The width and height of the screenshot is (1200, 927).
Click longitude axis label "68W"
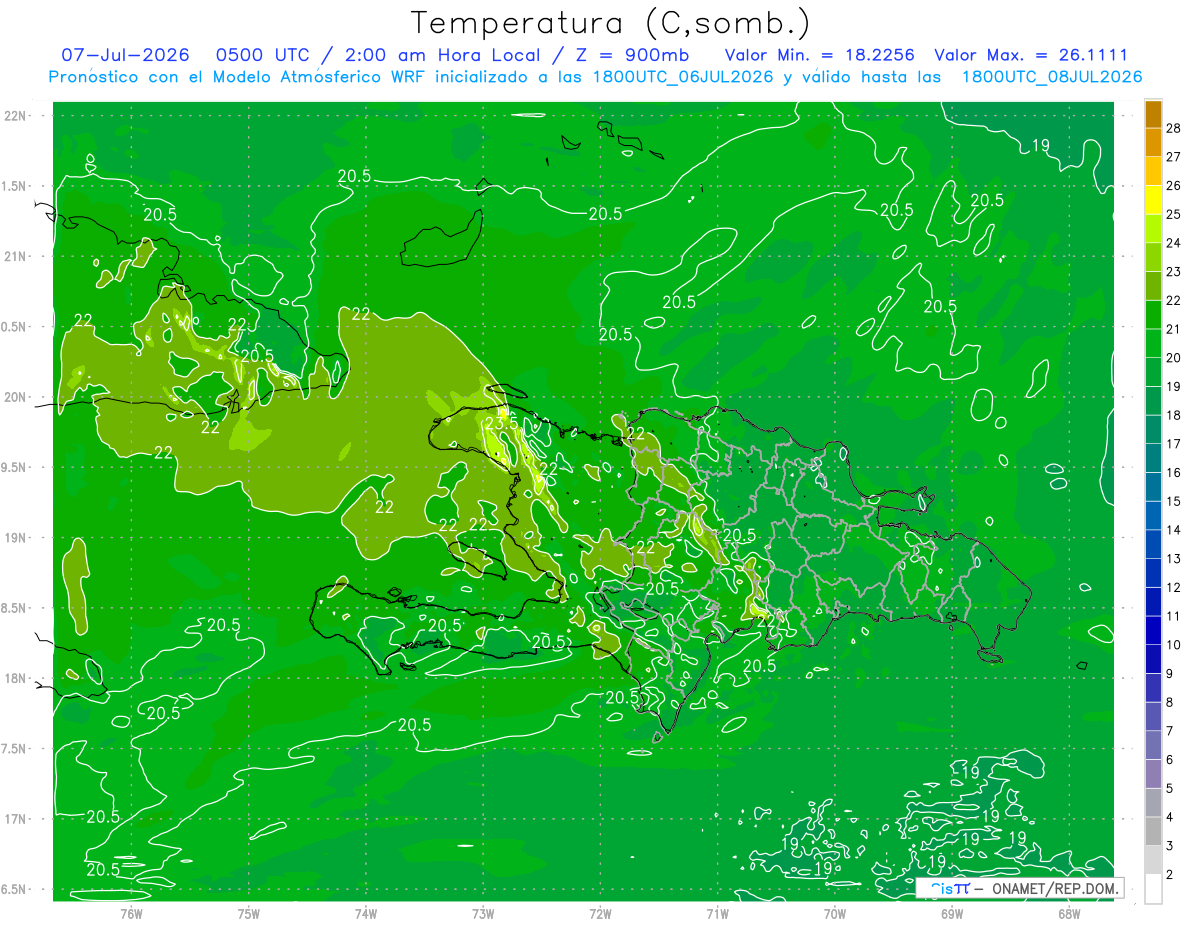pyautogui.click(x=1069, y=913)
